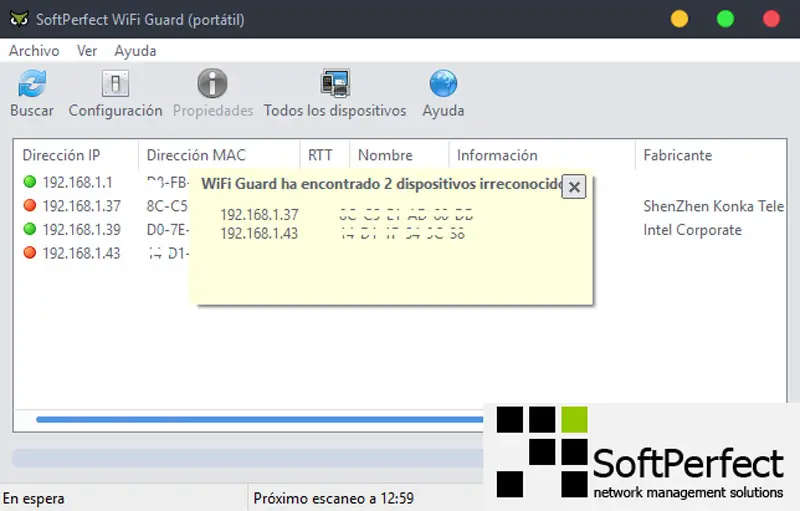
Task: Click the notification title WiFi Guard ha encontrado
Action: tap(382, 184)
